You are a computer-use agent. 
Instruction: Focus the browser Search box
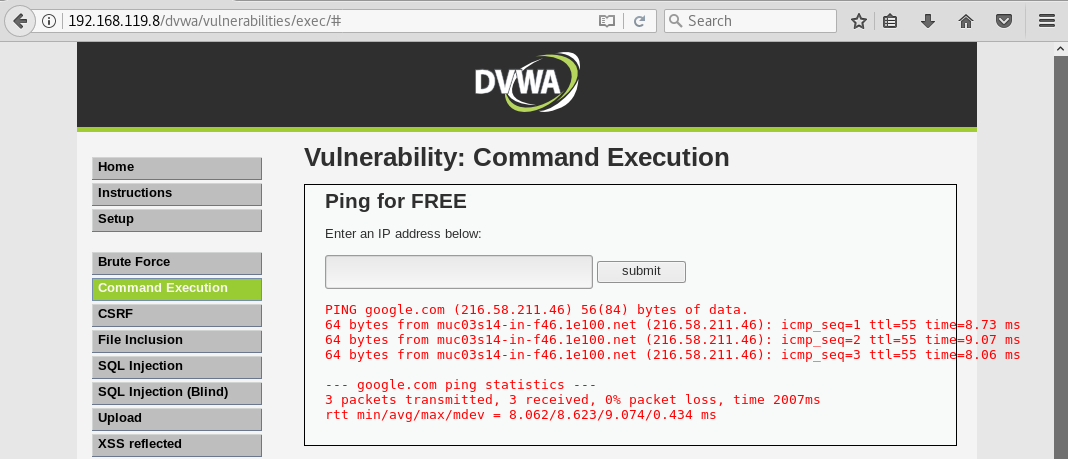pyautogui.click(x=758, y=21)
